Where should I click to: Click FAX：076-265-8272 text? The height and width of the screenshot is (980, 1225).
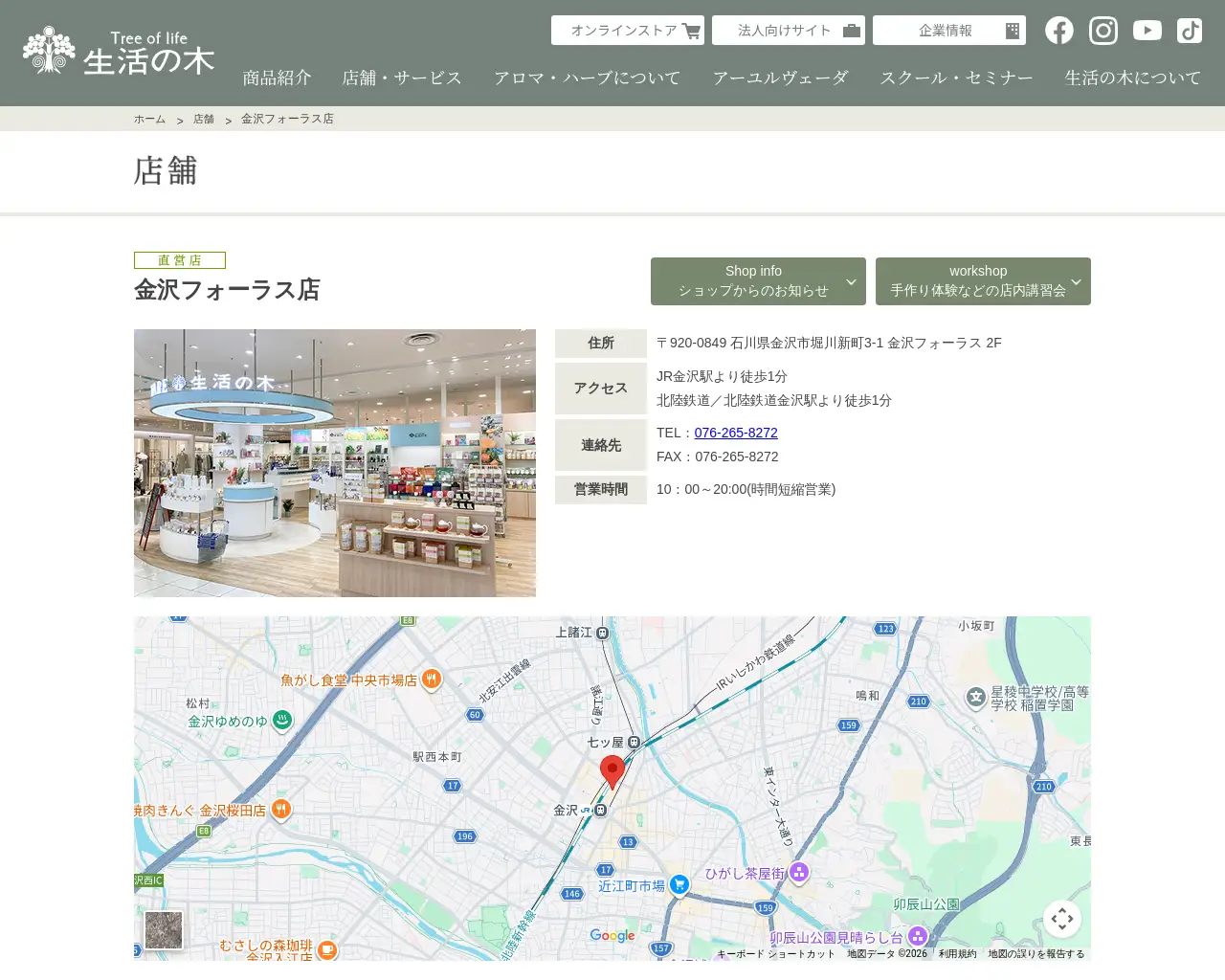pos(718,457)
